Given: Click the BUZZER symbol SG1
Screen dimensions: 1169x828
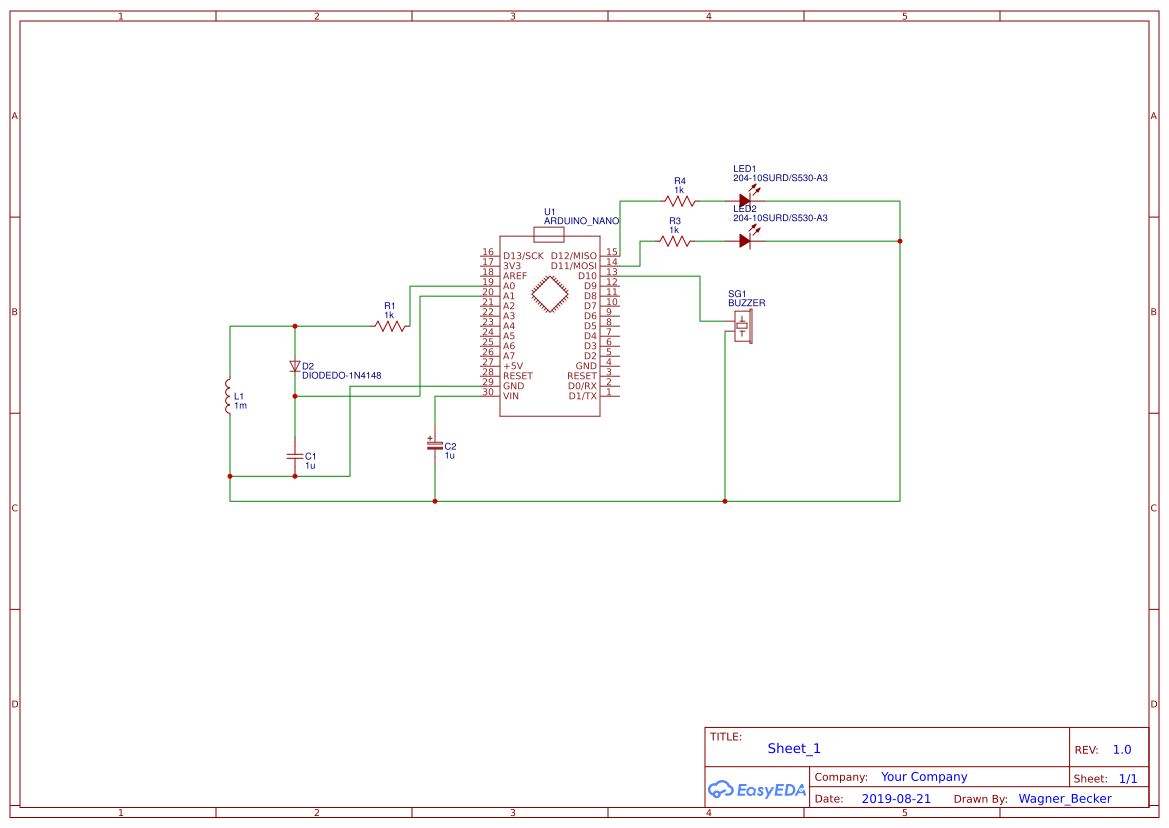Looking at the screenshot, I should [x=742, y=323].
